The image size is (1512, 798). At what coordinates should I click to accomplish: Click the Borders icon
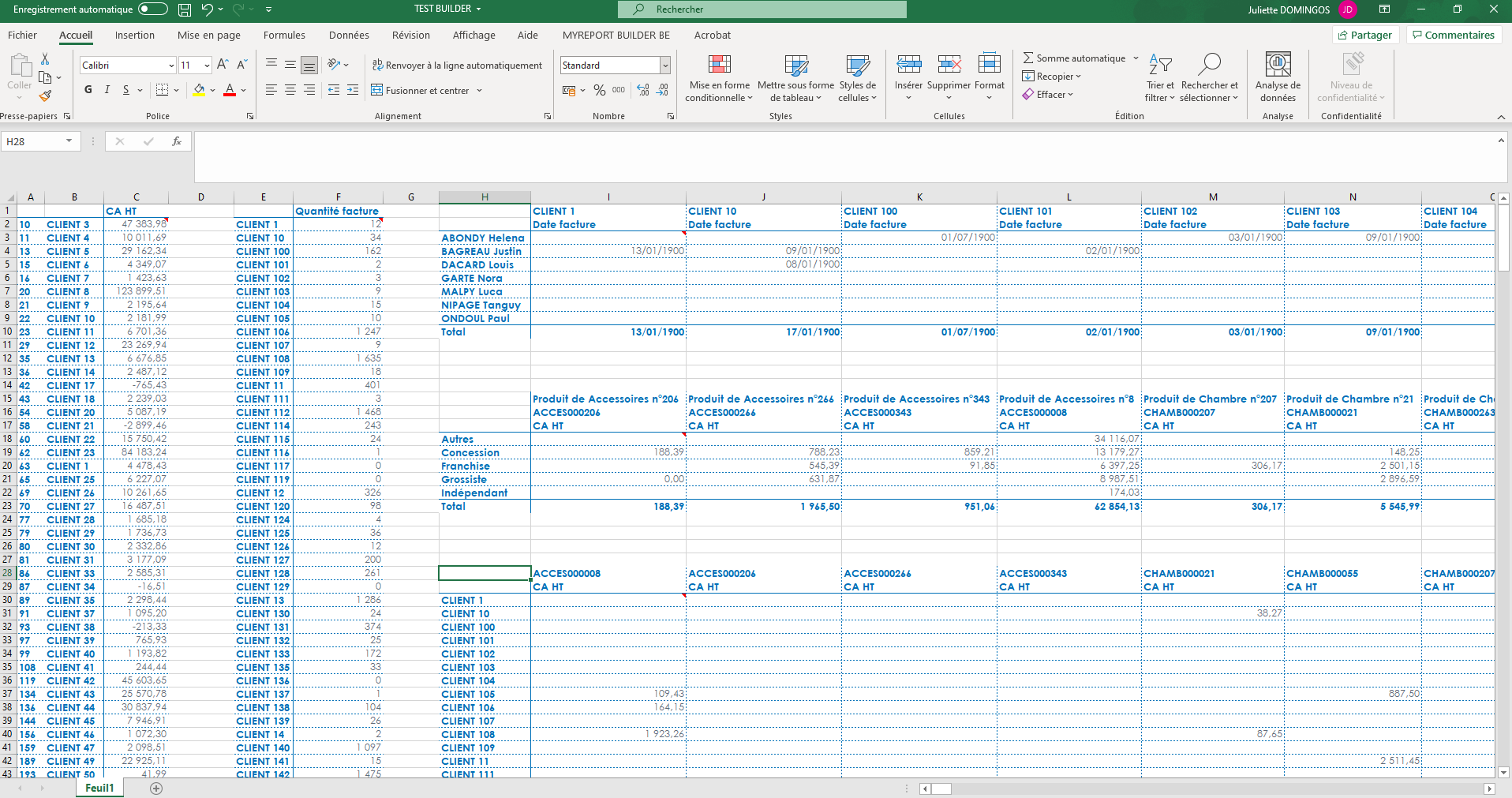tap(162, 90)
